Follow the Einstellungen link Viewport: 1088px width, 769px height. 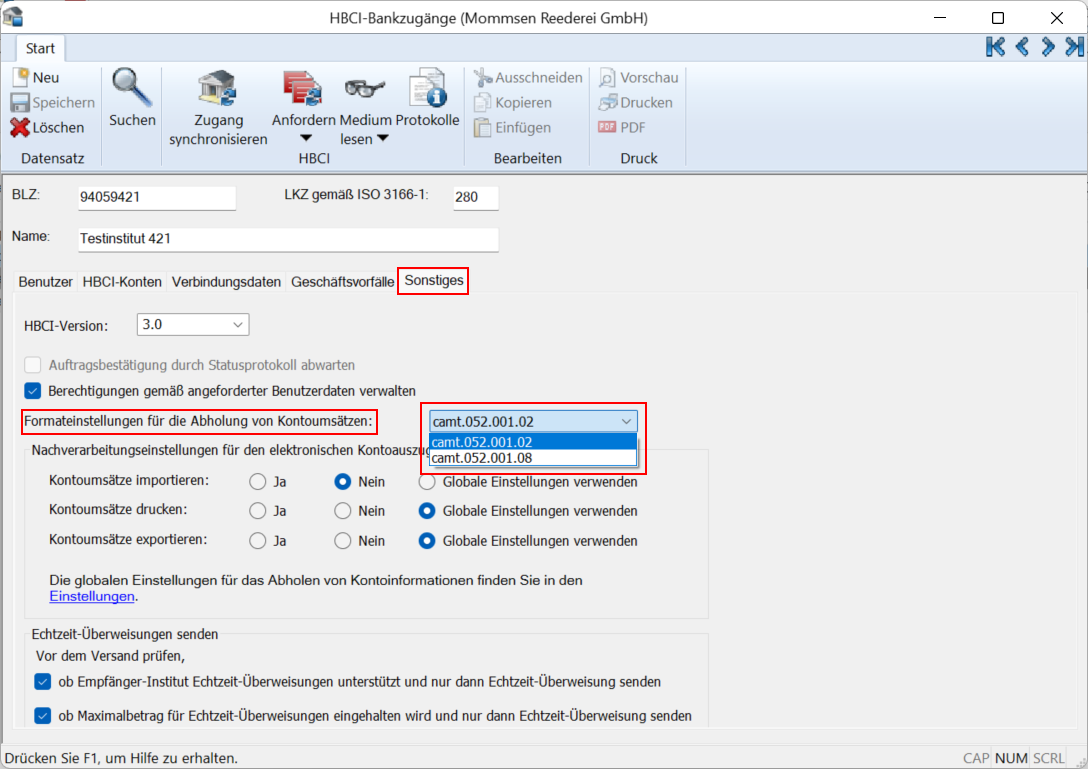[x=92, y=597]
